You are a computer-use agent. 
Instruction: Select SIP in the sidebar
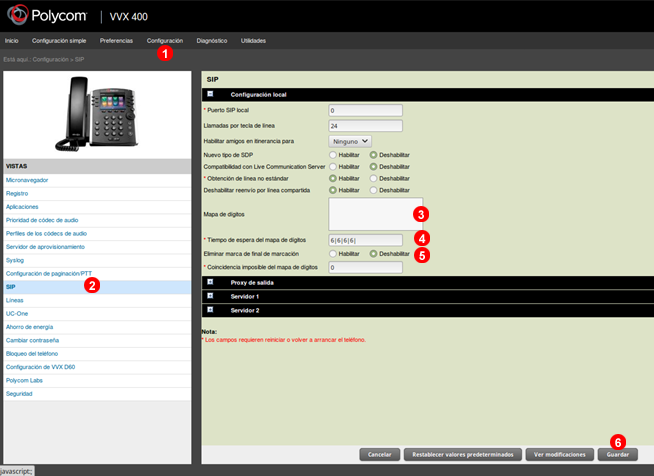click(x=97, y=287)
